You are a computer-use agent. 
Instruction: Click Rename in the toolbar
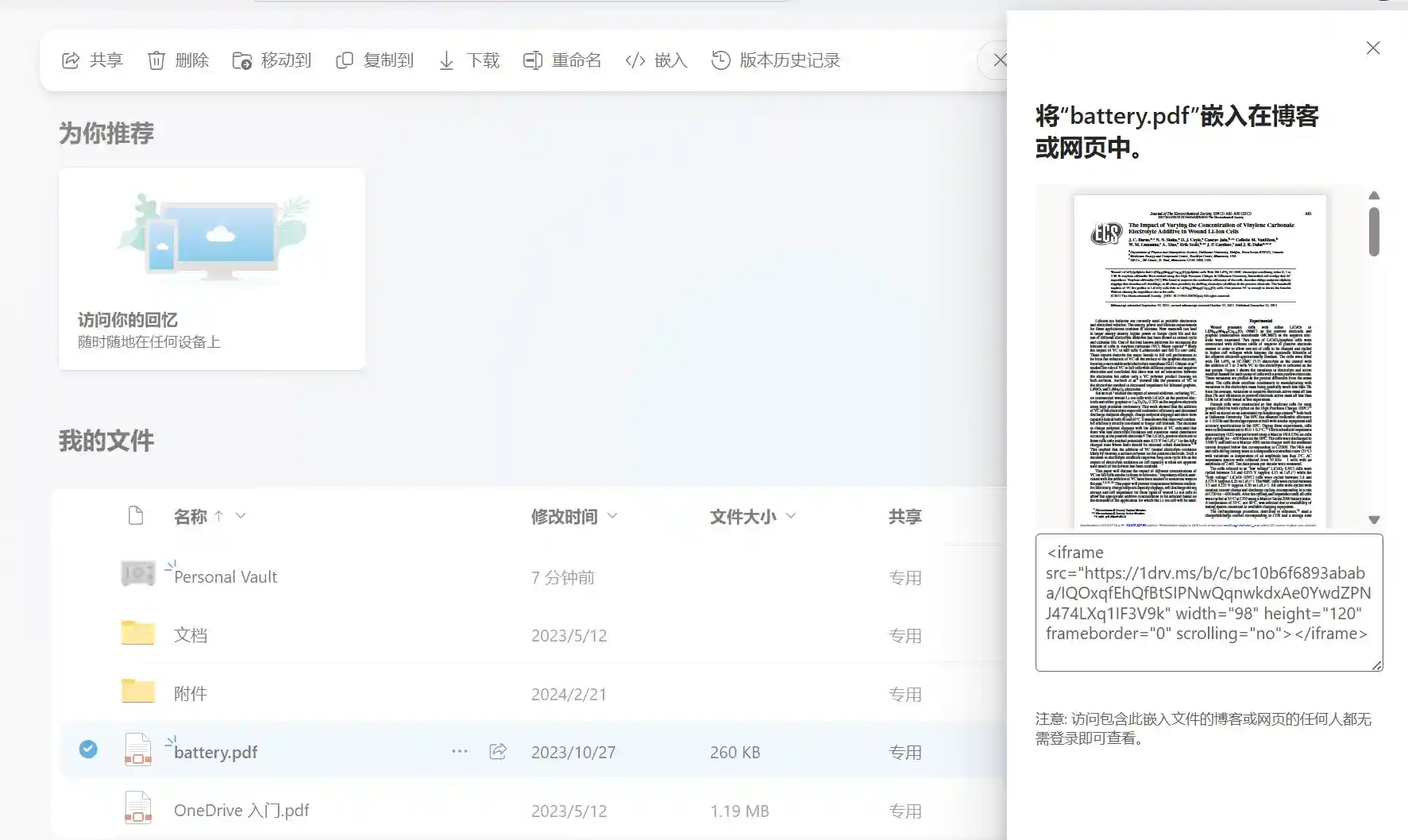click(x=562, y=60)
